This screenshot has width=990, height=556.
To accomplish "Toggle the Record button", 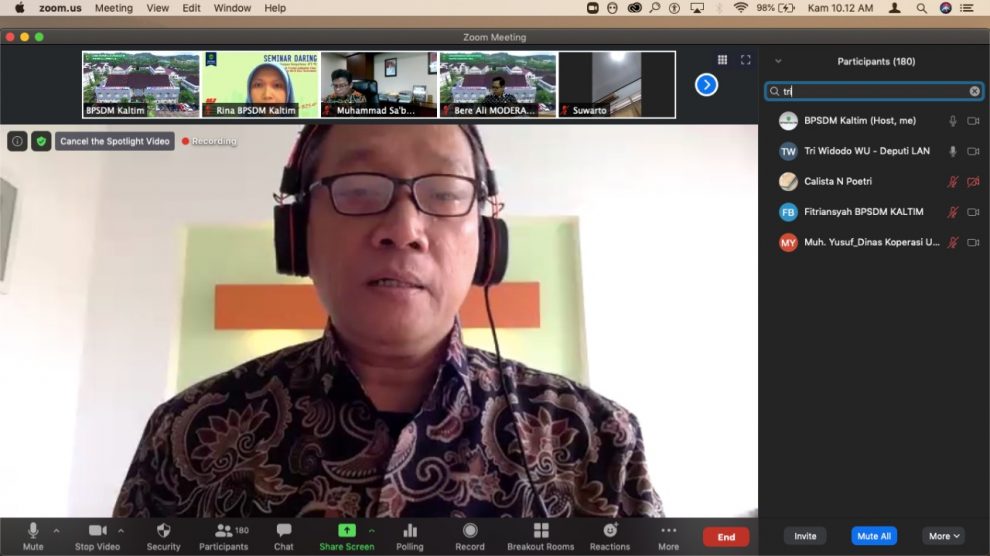I will click(x=470, y=531).
